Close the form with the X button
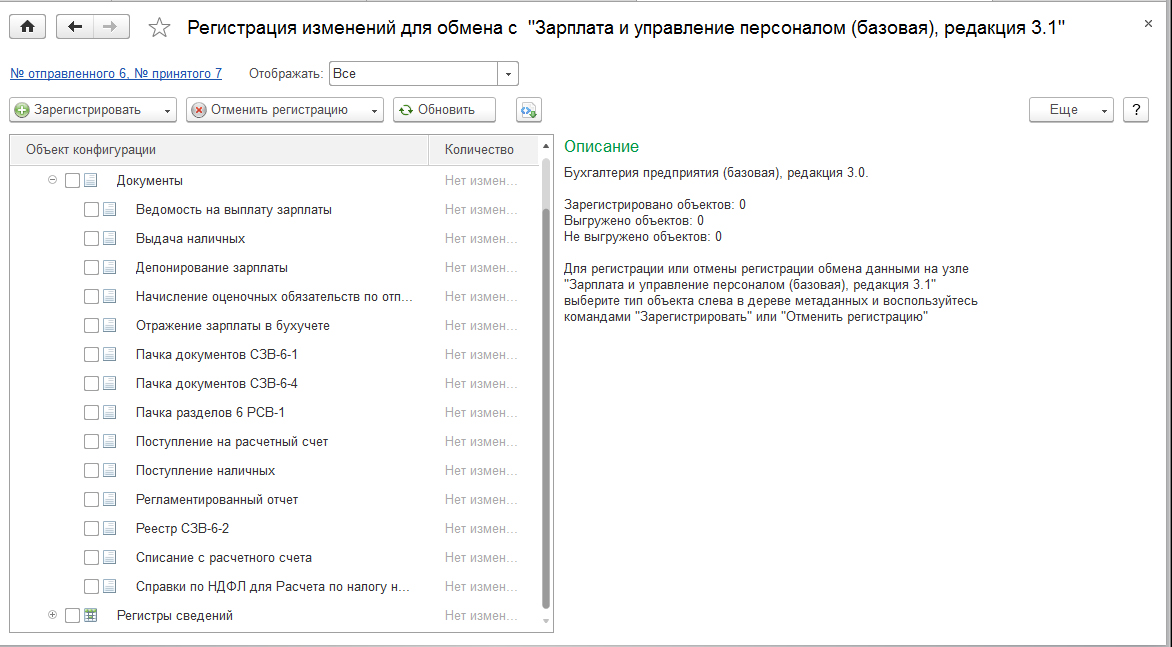Viewport: 1172px width, 647px height. point(1148,24)
